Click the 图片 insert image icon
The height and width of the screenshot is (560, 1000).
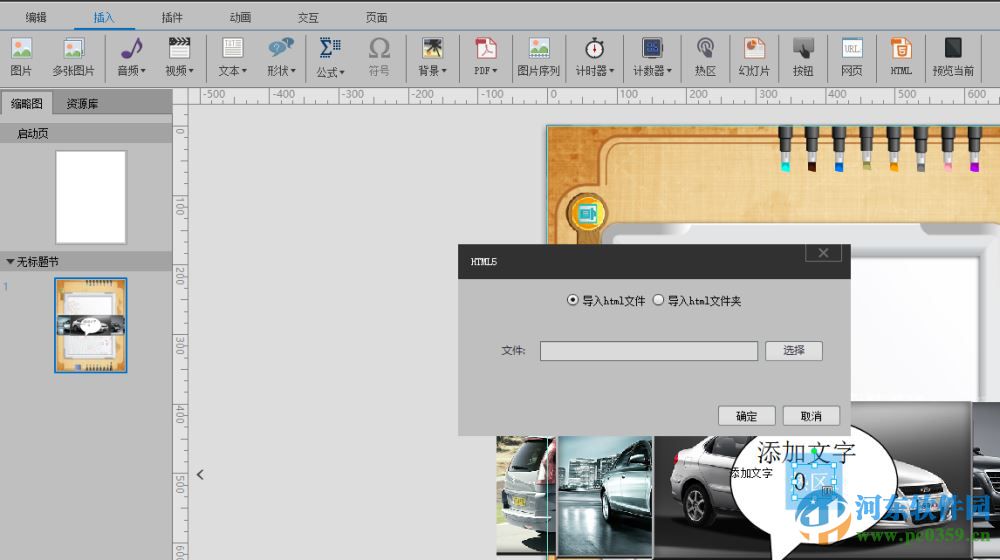click(x=21, y=56)
